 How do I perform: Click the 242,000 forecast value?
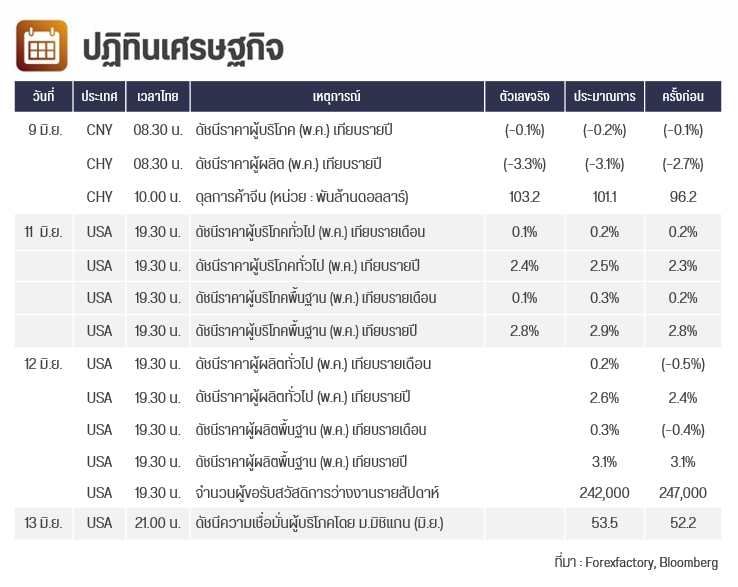[604, 492]
